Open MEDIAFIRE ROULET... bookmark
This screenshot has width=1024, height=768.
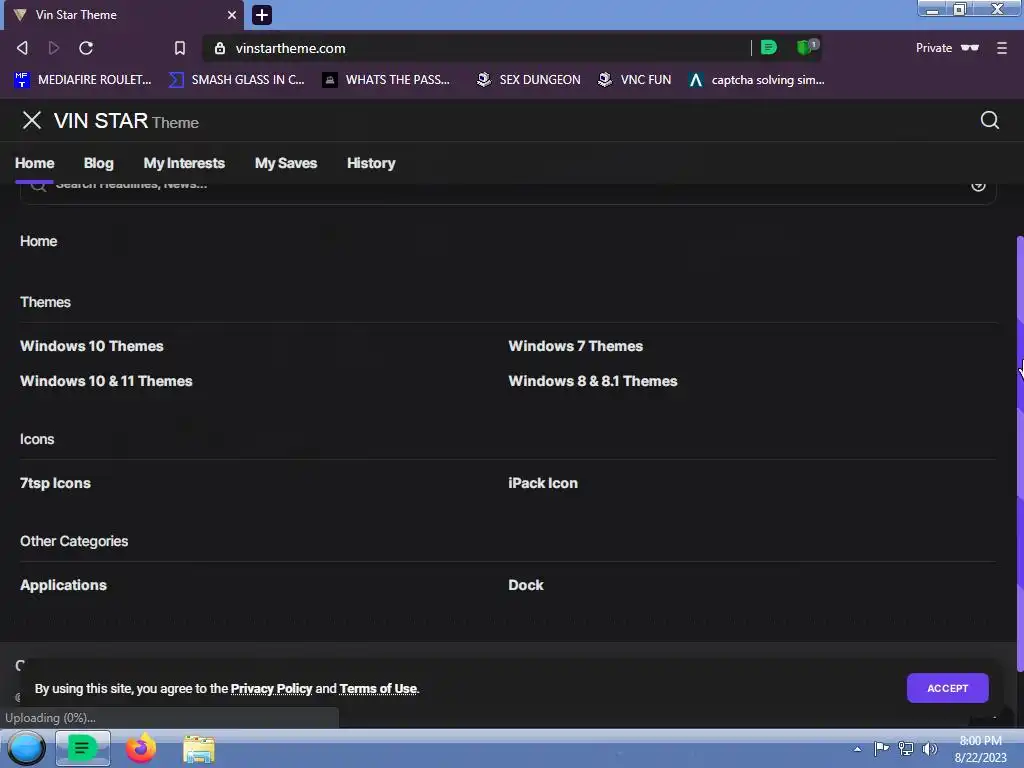tap(82, 80)
